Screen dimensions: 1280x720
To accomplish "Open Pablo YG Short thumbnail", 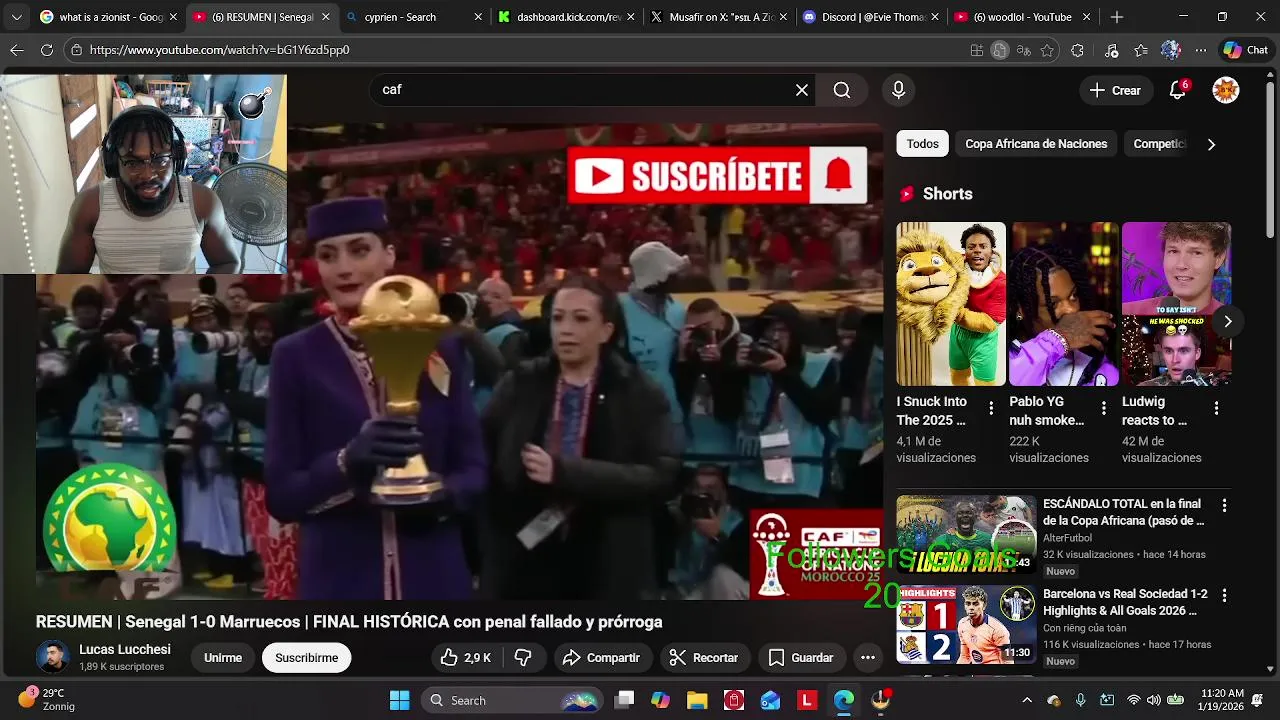I will point(1063,304).
